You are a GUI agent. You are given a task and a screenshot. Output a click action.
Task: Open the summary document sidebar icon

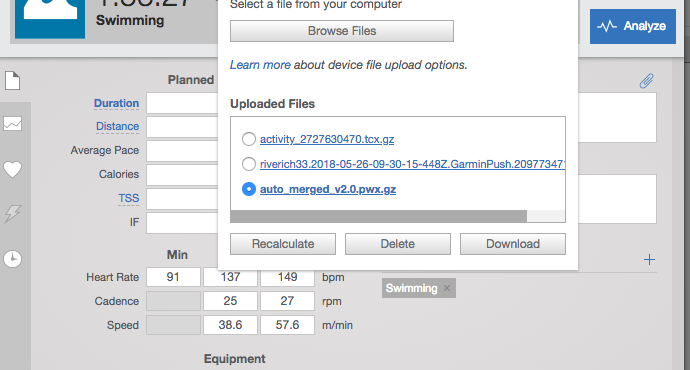point(12,81)
